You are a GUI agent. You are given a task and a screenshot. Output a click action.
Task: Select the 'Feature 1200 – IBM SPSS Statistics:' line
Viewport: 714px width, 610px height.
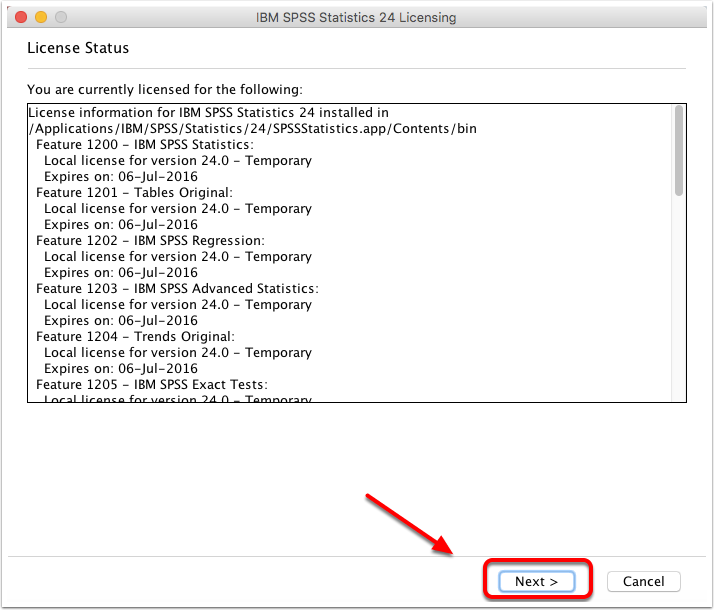tap(145, 144)
